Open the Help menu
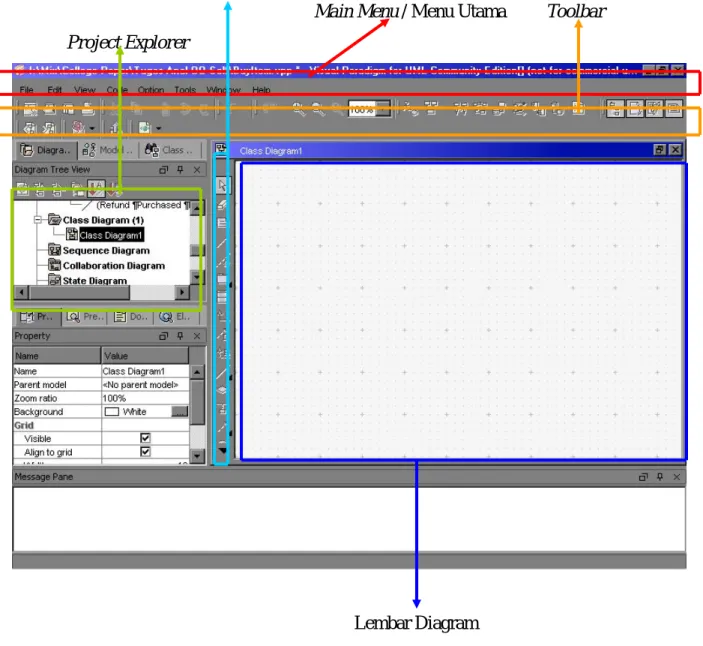This screenshot has width=703, height=646. point(261,90)
